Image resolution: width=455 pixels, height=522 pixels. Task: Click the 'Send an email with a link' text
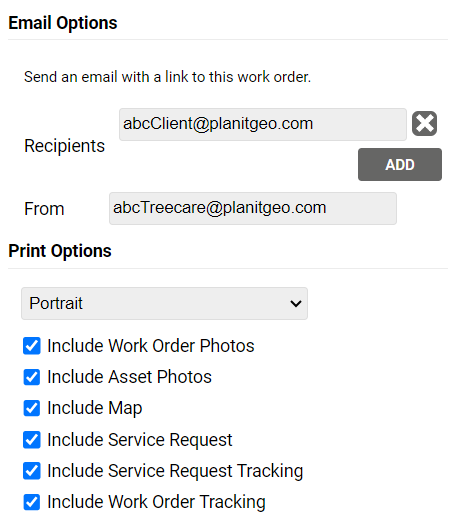[x=167, y=77]
